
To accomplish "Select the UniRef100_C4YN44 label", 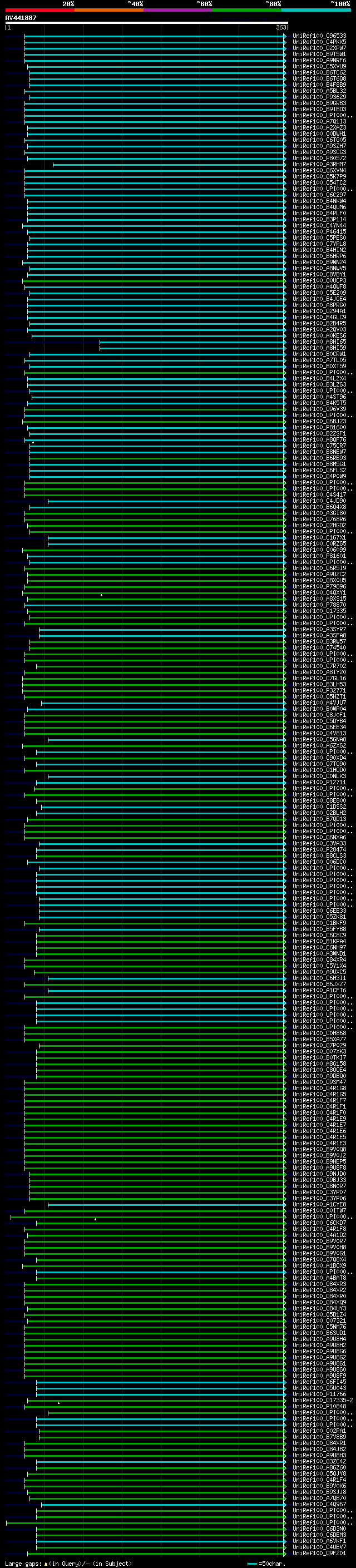I will tap(319, 225).
